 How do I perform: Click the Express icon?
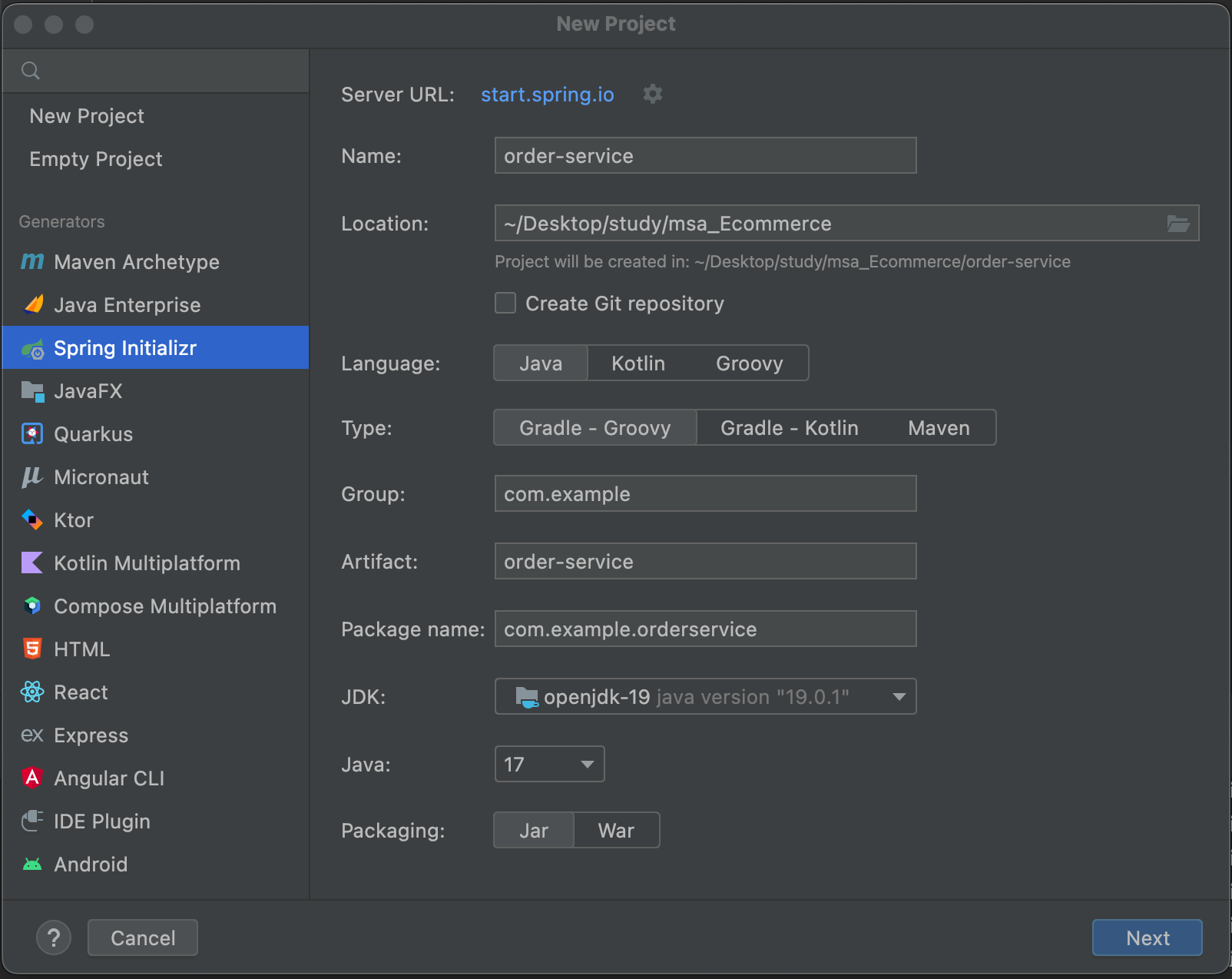click(32, 735)
